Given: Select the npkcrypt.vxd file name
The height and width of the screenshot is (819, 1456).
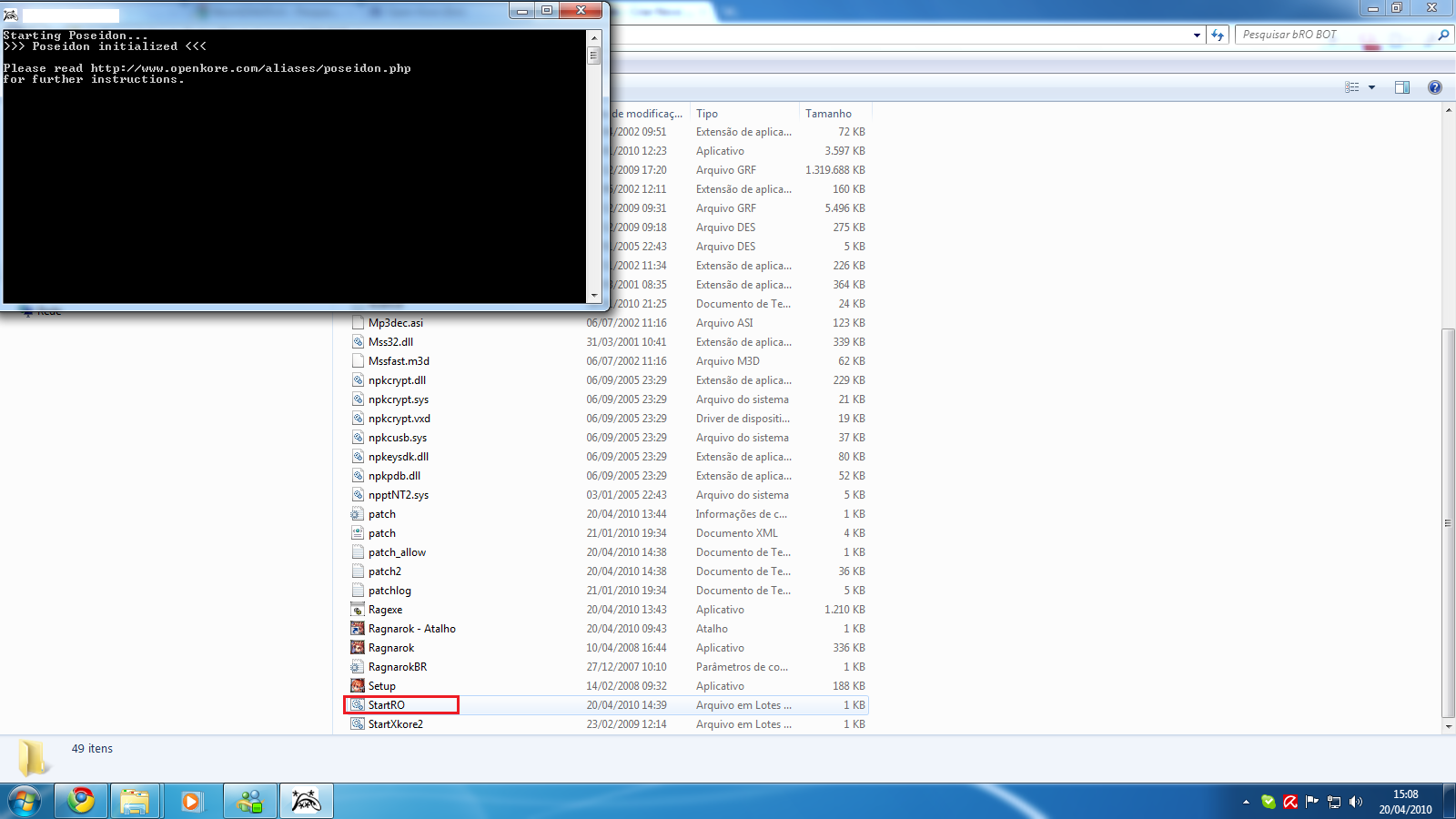Looking at the screenshot, I should tap(399, 419).
